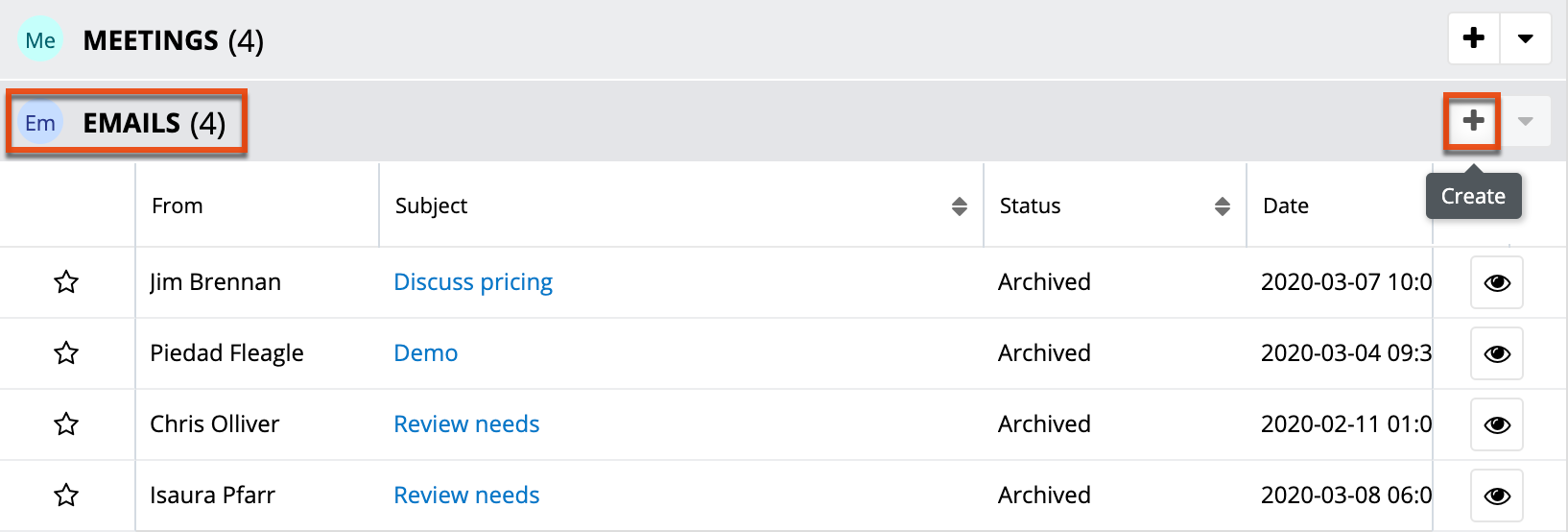
Task: Open the Emails subpanel actions dropdown arrow
Action: point(1525,122)
